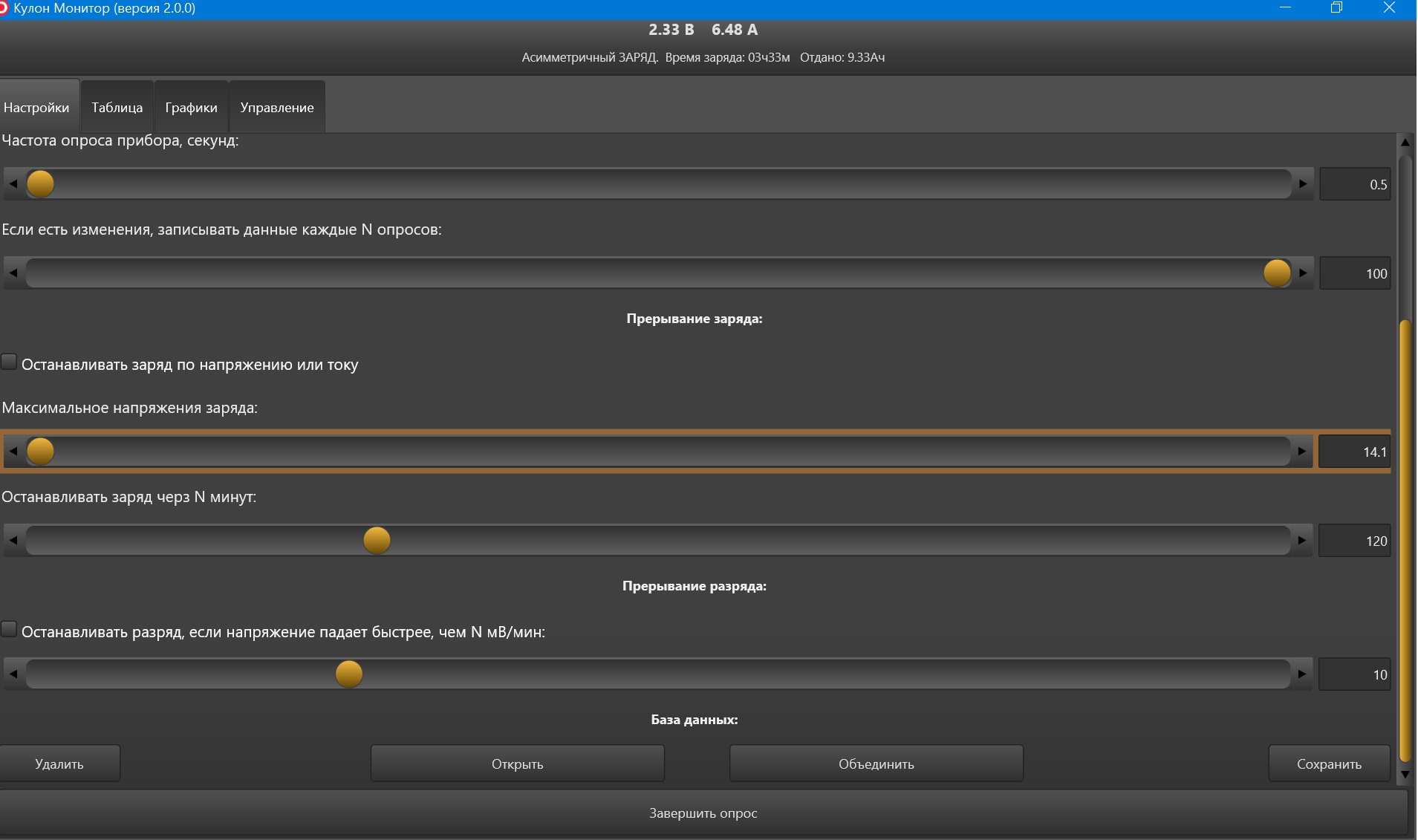Click the мВ/мин value field 10
1418x840 pixels.
click(x=1354, y=674)
